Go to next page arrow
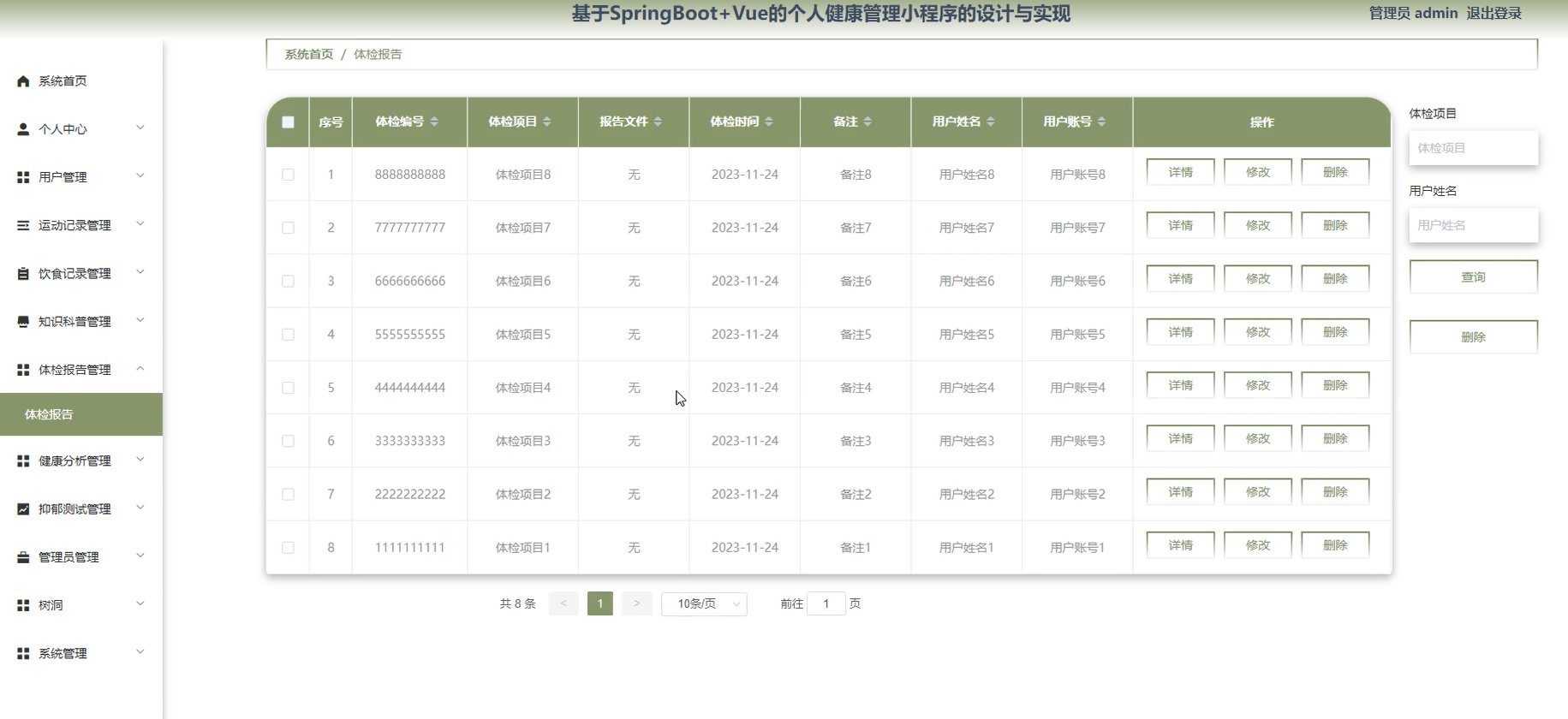 coord(636,603)
